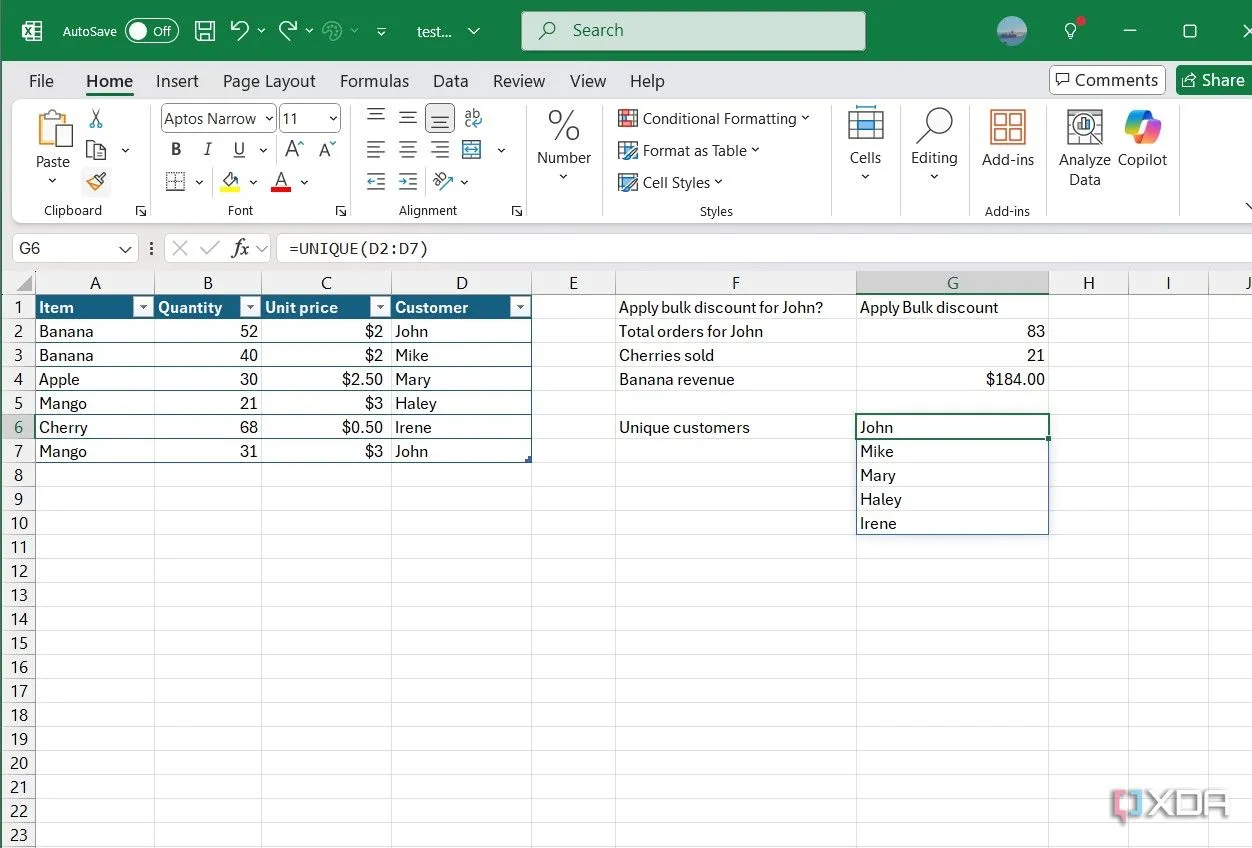
Task: Switch to the Review tab
Action: (x=519, y=81)
